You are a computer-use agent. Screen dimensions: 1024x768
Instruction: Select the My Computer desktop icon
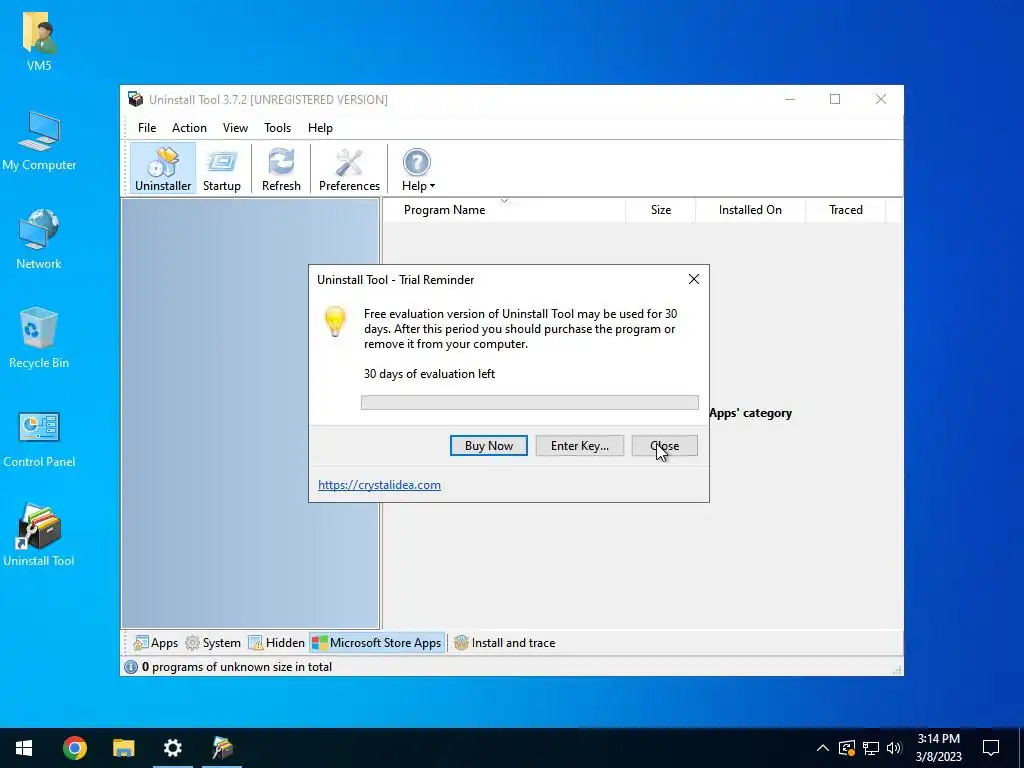[x=39, y=141]
